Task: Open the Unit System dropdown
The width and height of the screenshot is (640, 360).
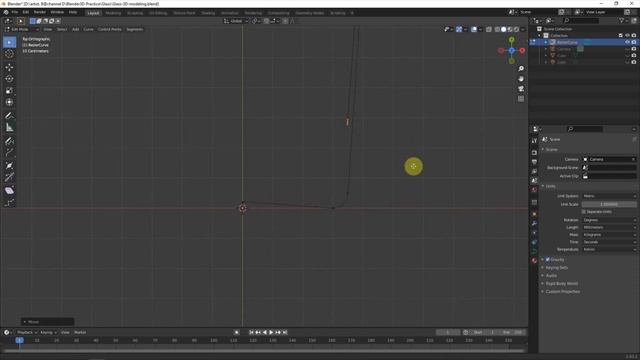Action: (609, 196)
